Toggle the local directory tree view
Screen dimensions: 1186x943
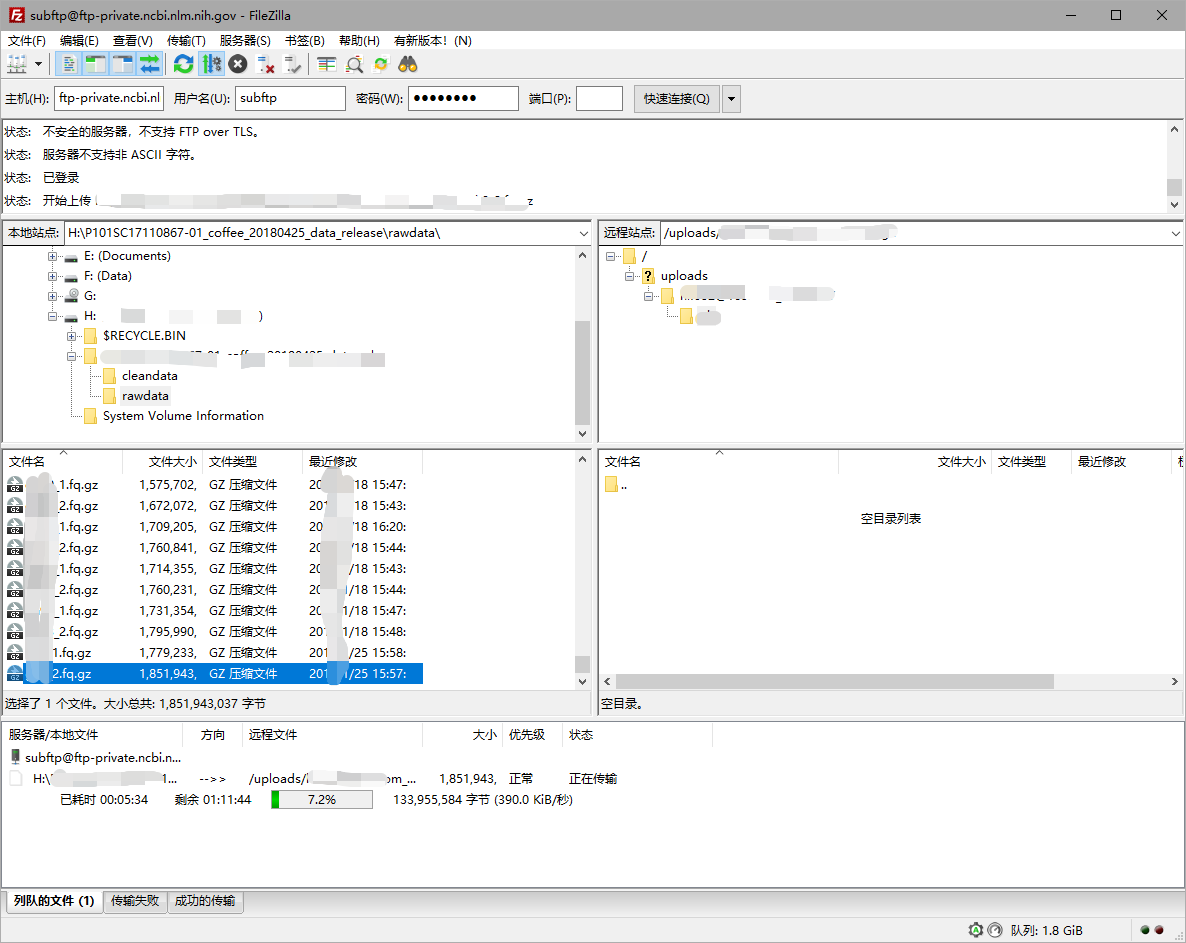[95, 64]
